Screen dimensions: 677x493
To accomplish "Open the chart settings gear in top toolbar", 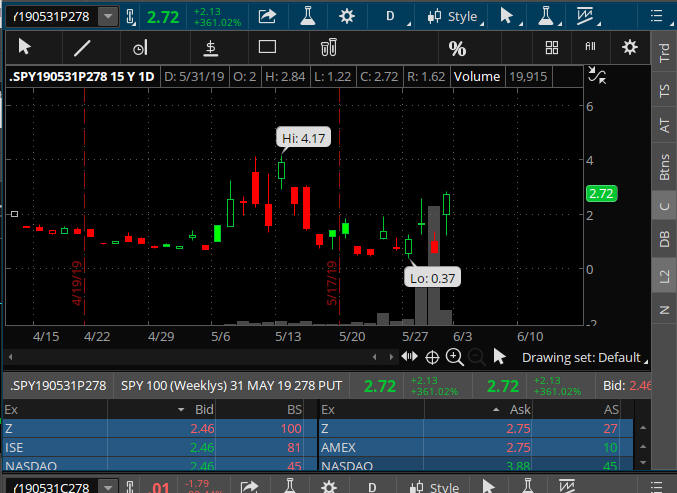I will tap(346, 16).
